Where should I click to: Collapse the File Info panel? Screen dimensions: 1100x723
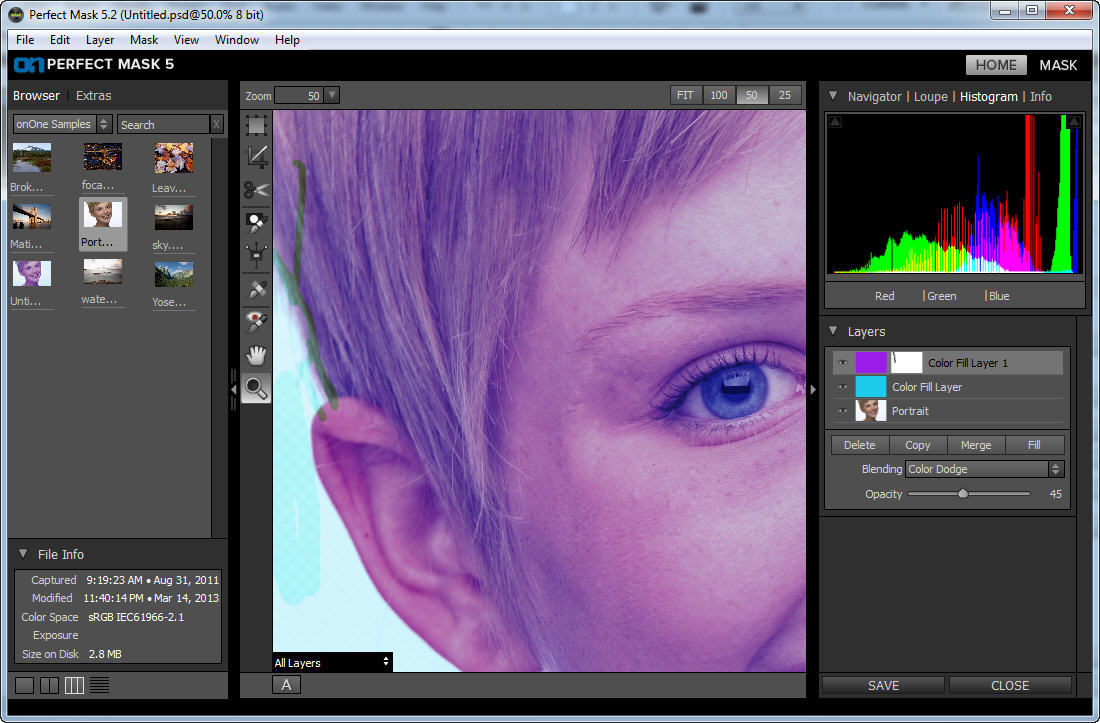click(23, 553)
